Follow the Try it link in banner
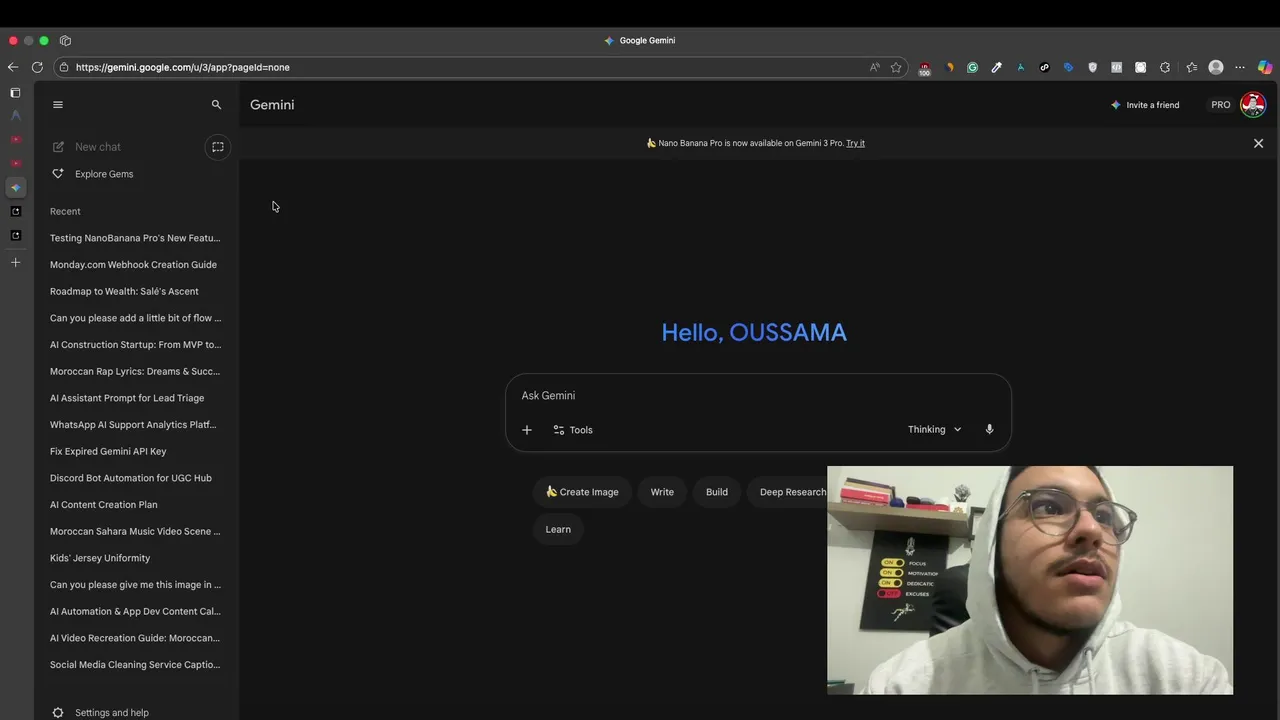This screenshot has width=1280, height=720. pos(855,143)
